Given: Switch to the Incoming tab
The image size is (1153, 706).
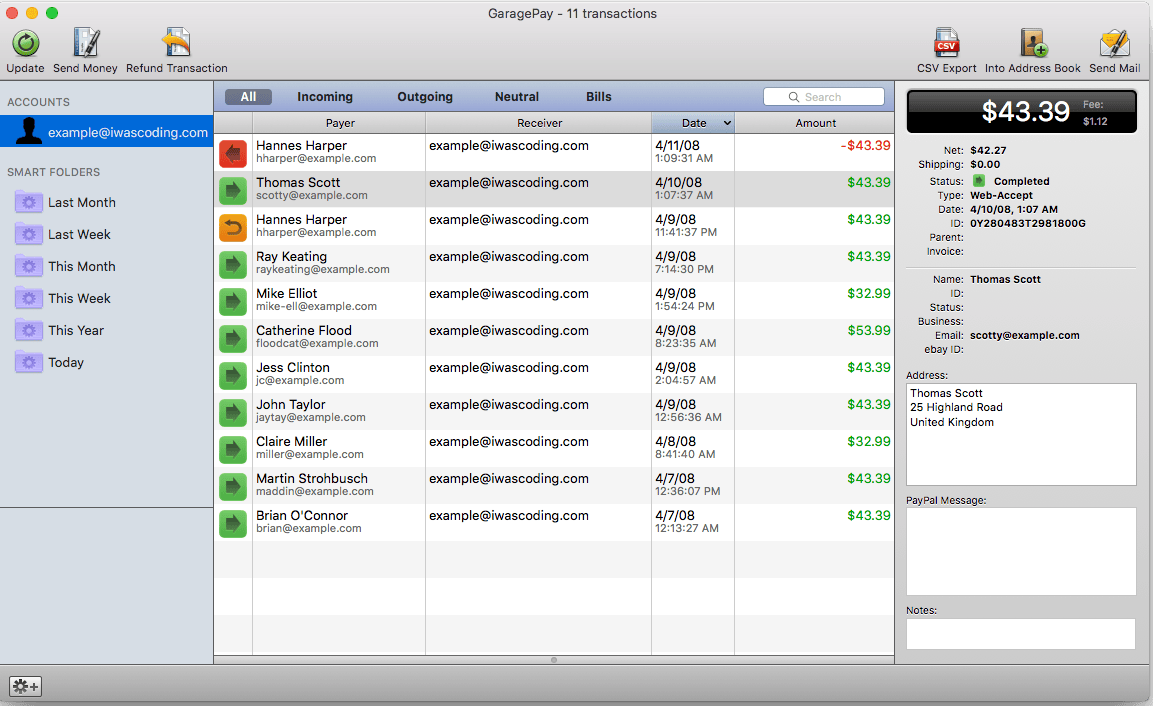Looking at the screenshot, I should (x=325, y=96).
